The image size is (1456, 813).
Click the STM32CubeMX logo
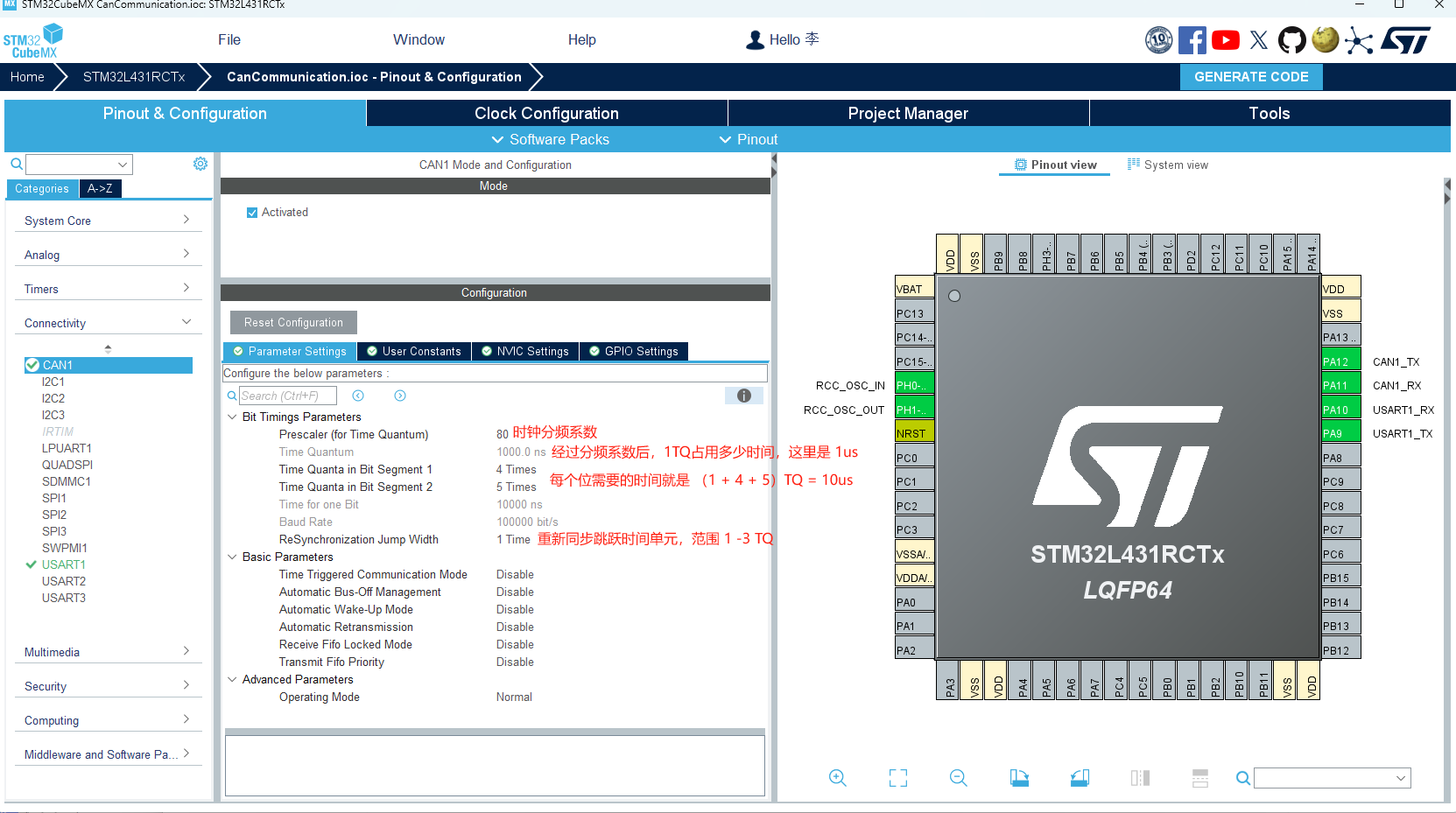click(x=33, y=41)
